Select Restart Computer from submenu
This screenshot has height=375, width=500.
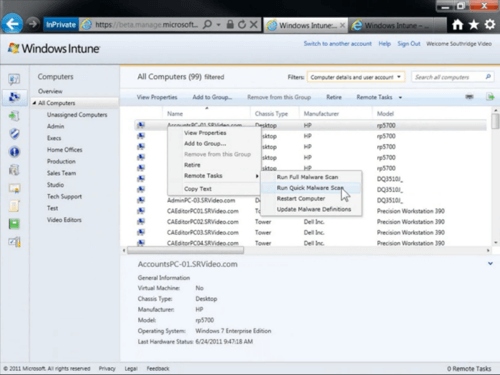pyautogui.click(x=301, y=198)
